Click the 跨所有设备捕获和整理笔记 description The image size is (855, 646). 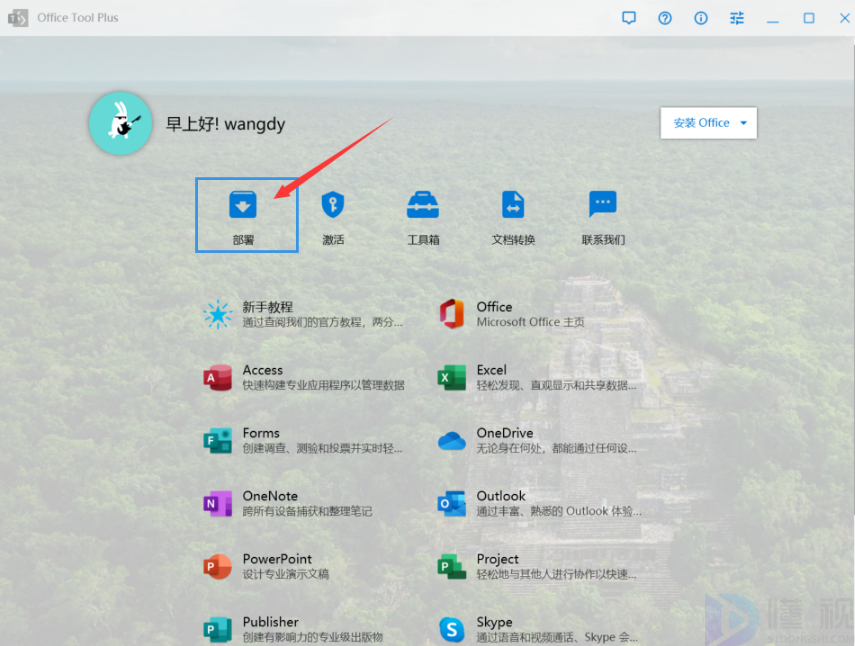pyautogui.click(x=308, y=511)
